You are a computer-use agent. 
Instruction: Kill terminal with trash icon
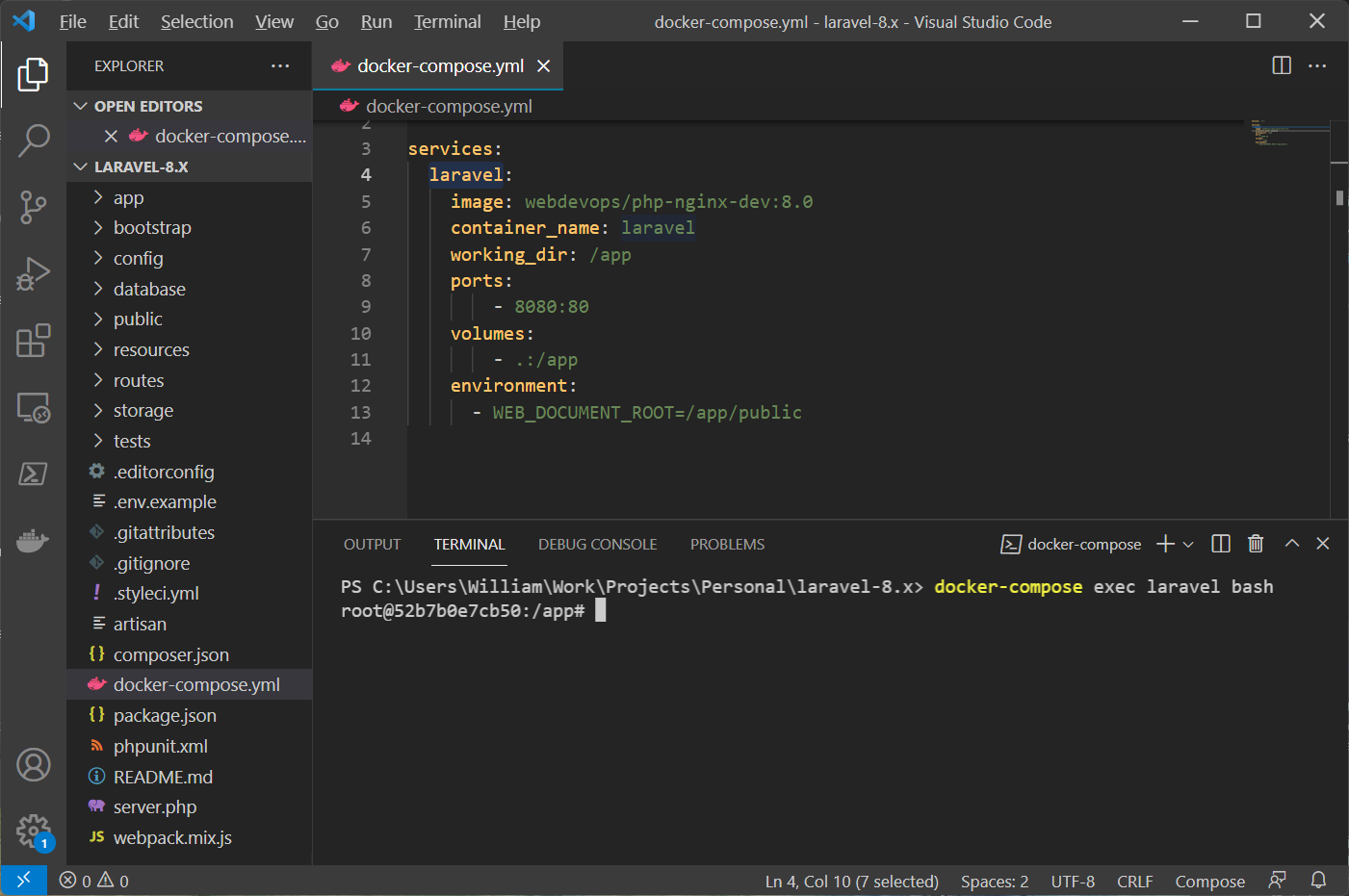click(x=1256, y=544)
